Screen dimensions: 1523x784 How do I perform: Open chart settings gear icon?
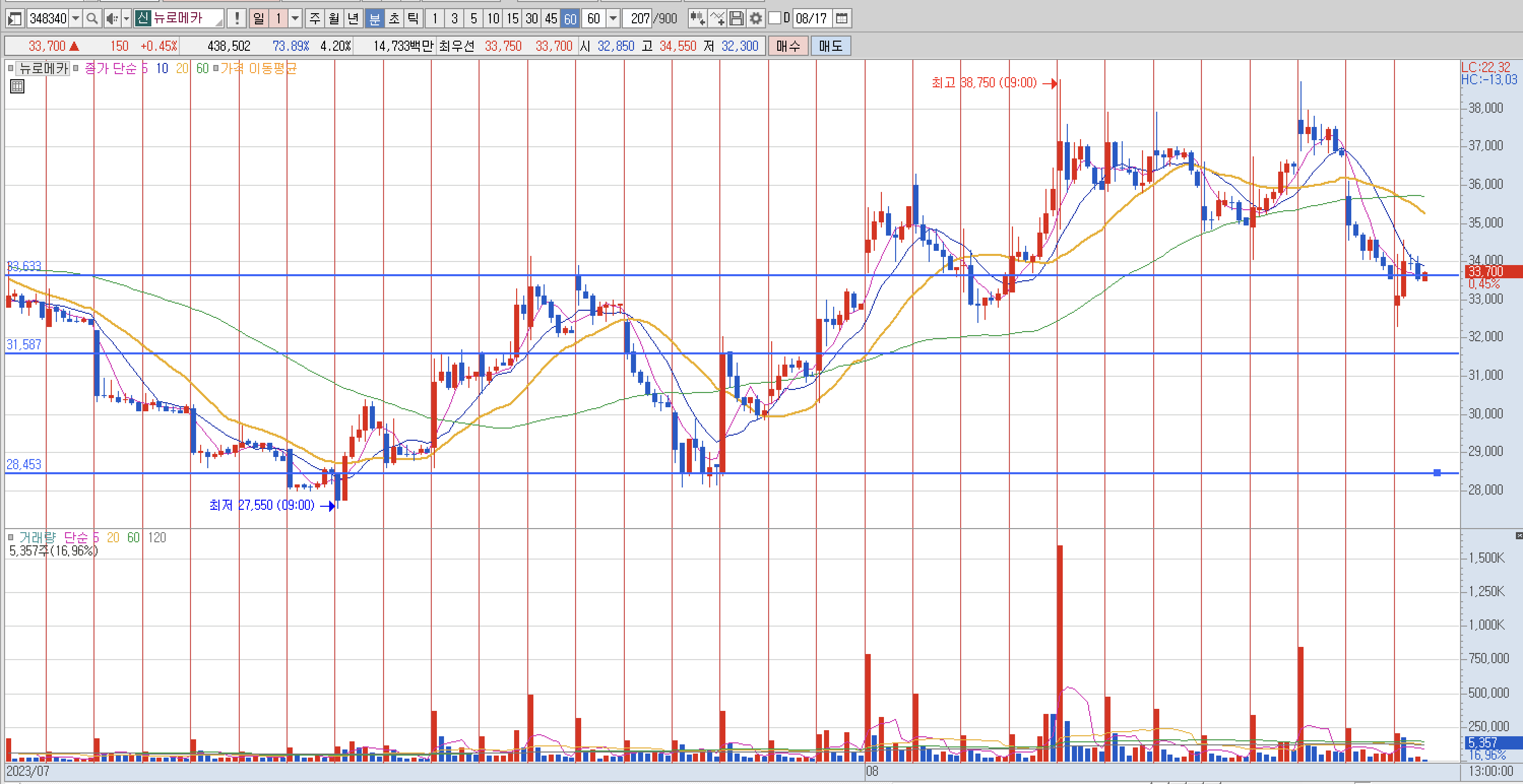click(x=755, y=18)
